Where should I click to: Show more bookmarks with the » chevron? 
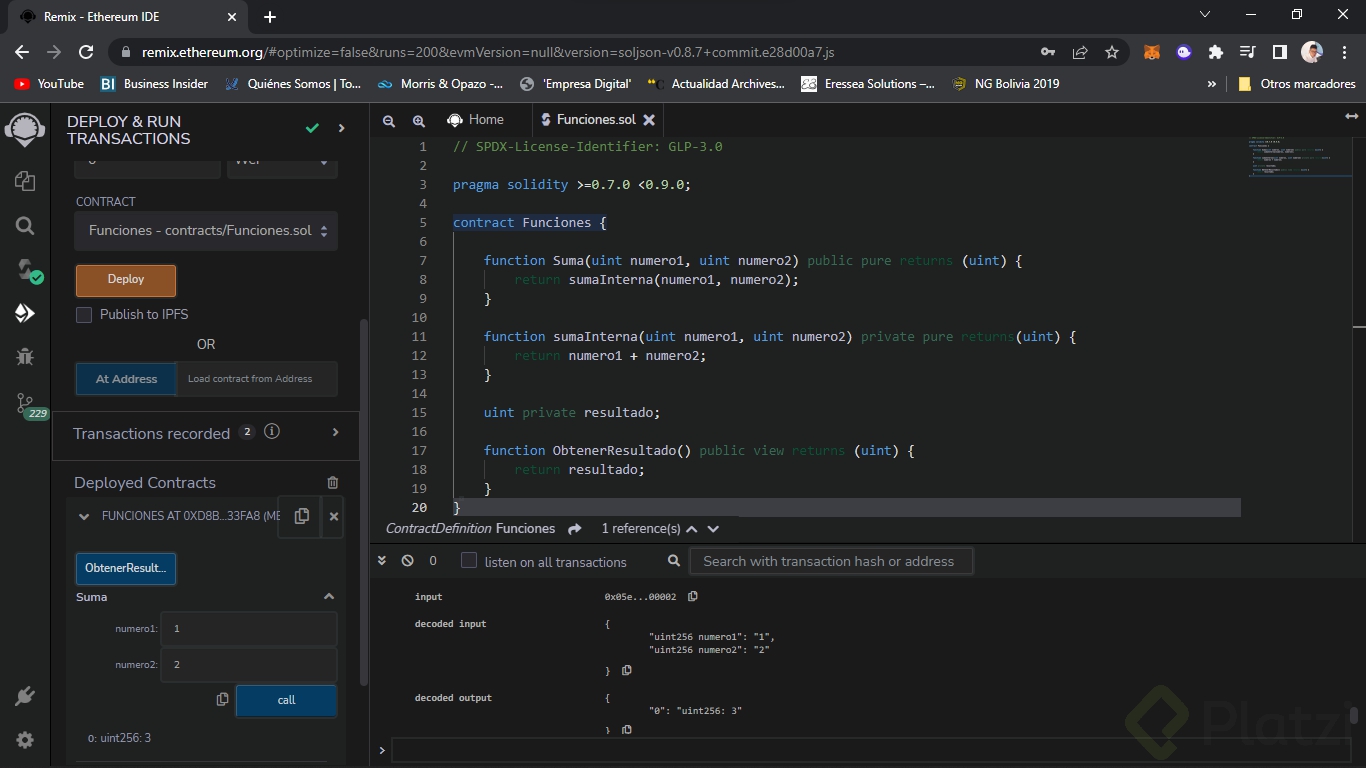click(x=1212, y=84)
